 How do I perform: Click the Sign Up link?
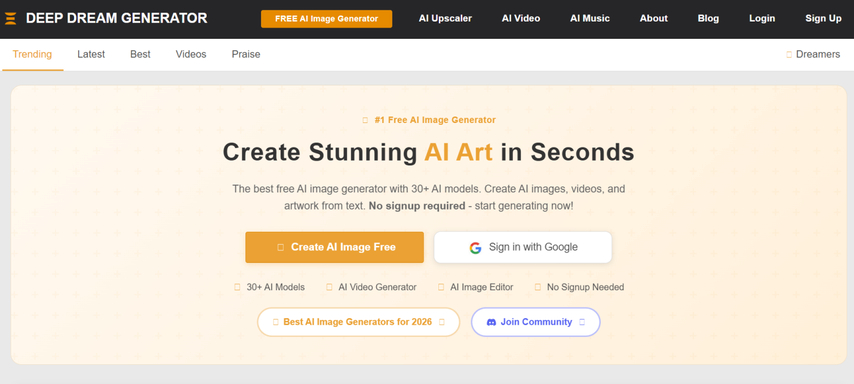pos(823,19)
